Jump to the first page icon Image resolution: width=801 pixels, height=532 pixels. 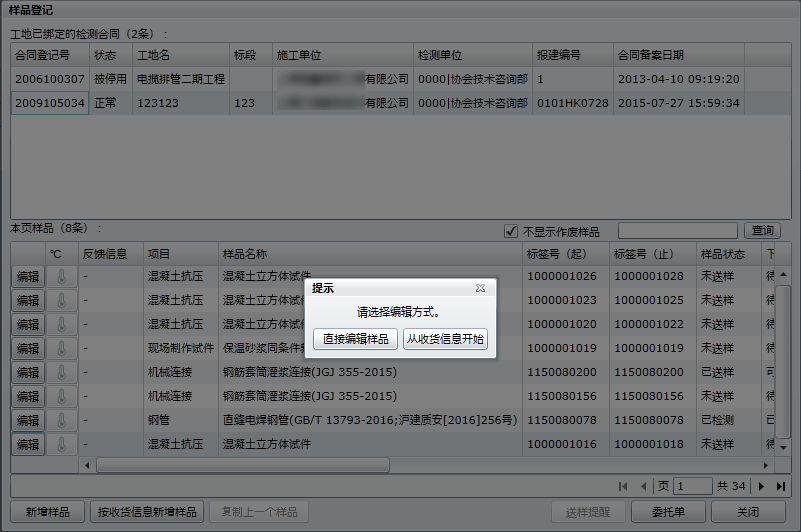[x=623, y=486]
